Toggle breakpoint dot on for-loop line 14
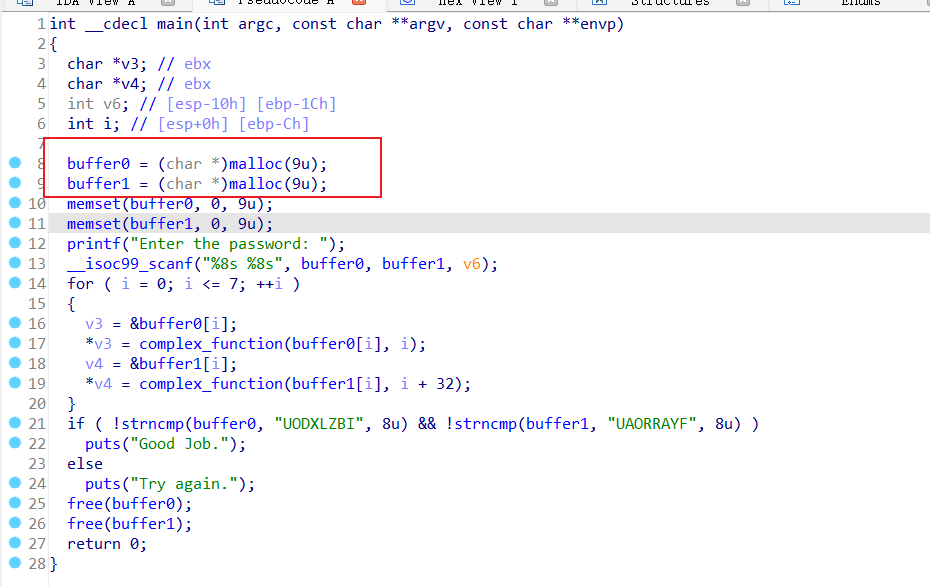 tap(15, 283)
